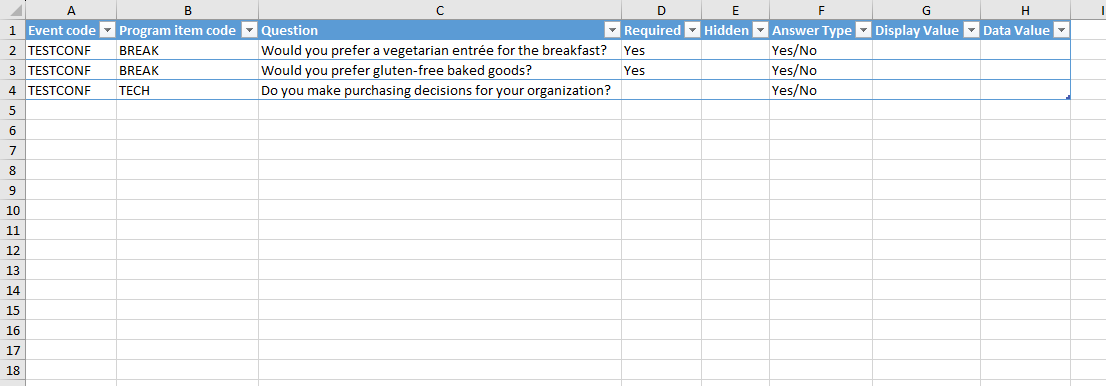Screen dimensions: 1106x386
Task: Select the vegetarian entrée question cell
Action: (x=440, y=51)
